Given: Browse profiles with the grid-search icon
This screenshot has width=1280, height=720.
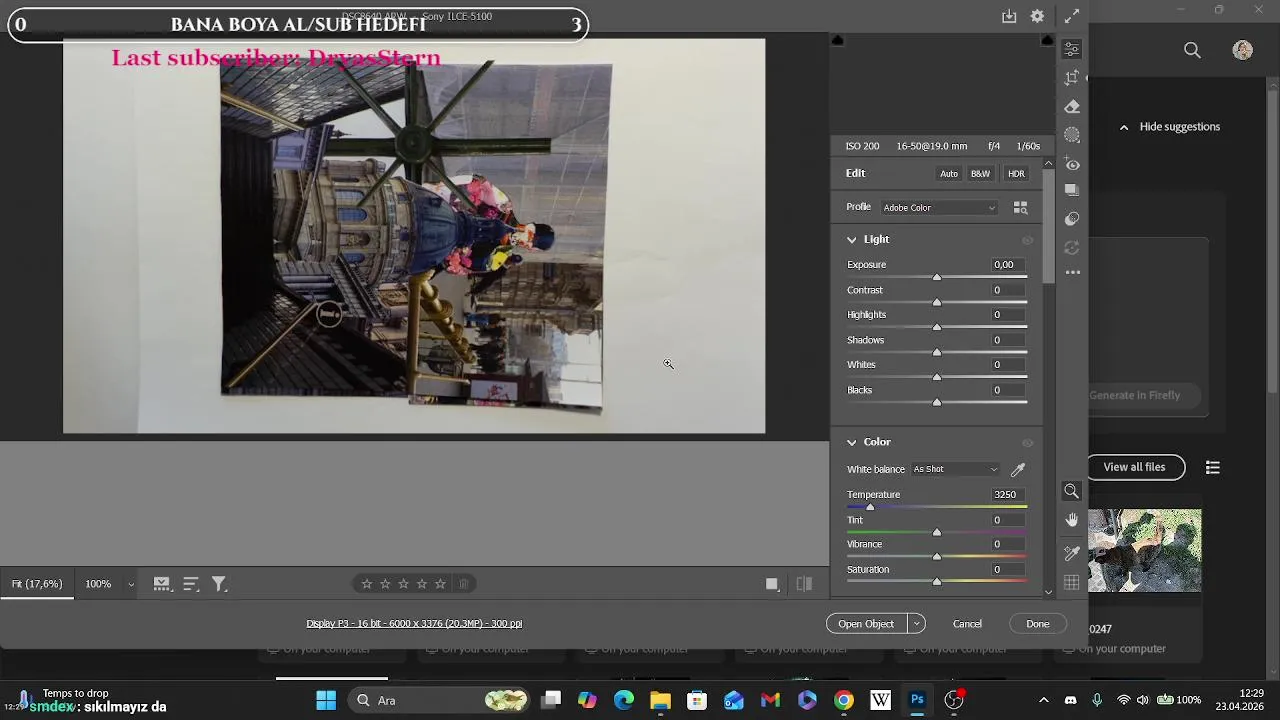Looking at the screenshot, I should 1020,208.
